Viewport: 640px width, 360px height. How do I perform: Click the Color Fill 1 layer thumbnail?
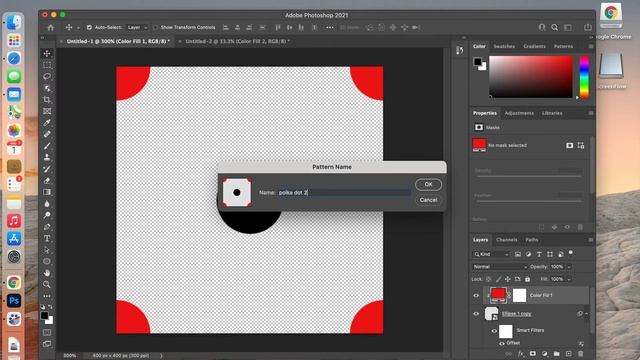coord(498,295)
